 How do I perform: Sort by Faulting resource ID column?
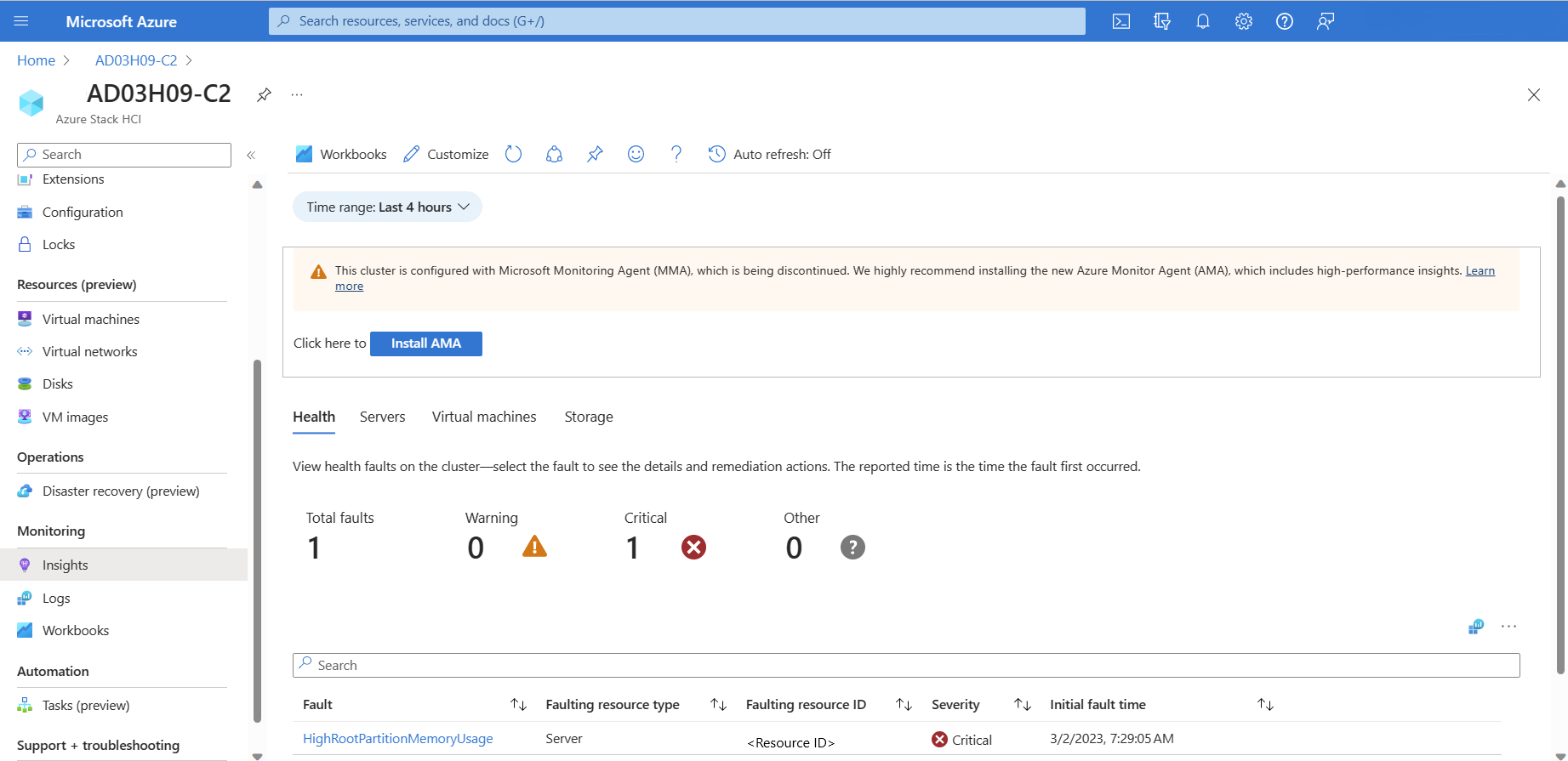pos(904,705)
